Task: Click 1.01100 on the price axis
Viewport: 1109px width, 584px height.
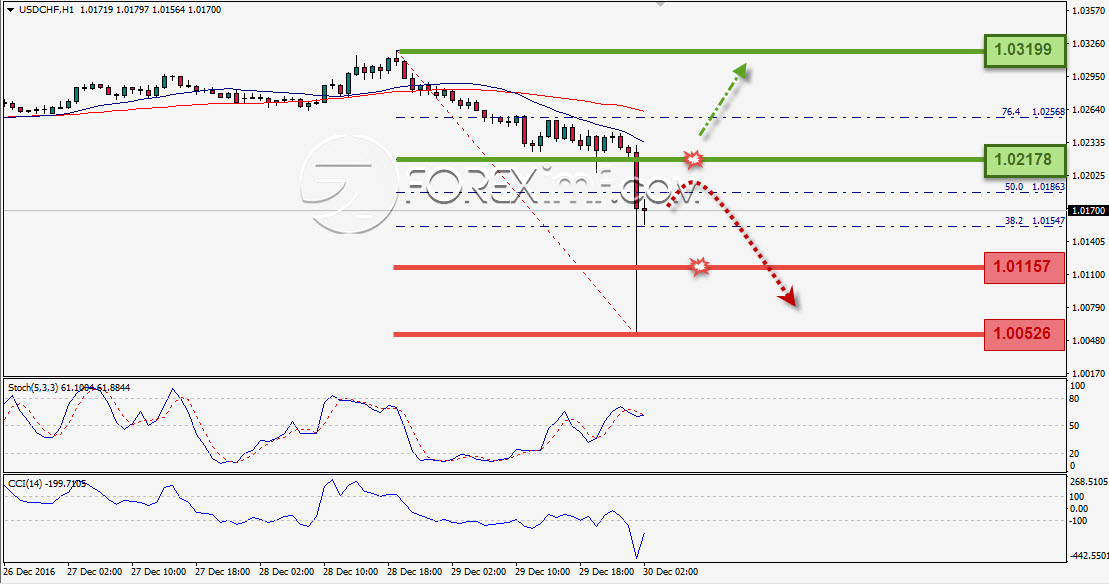Action: click(1088, 274)
